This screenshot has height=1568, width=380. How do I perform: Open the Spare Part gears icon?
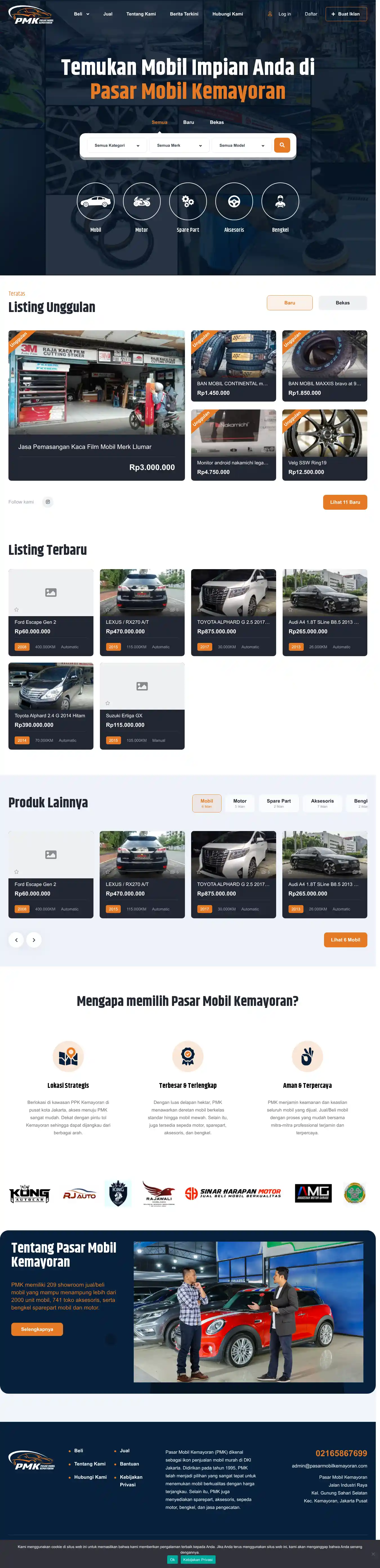188,201
